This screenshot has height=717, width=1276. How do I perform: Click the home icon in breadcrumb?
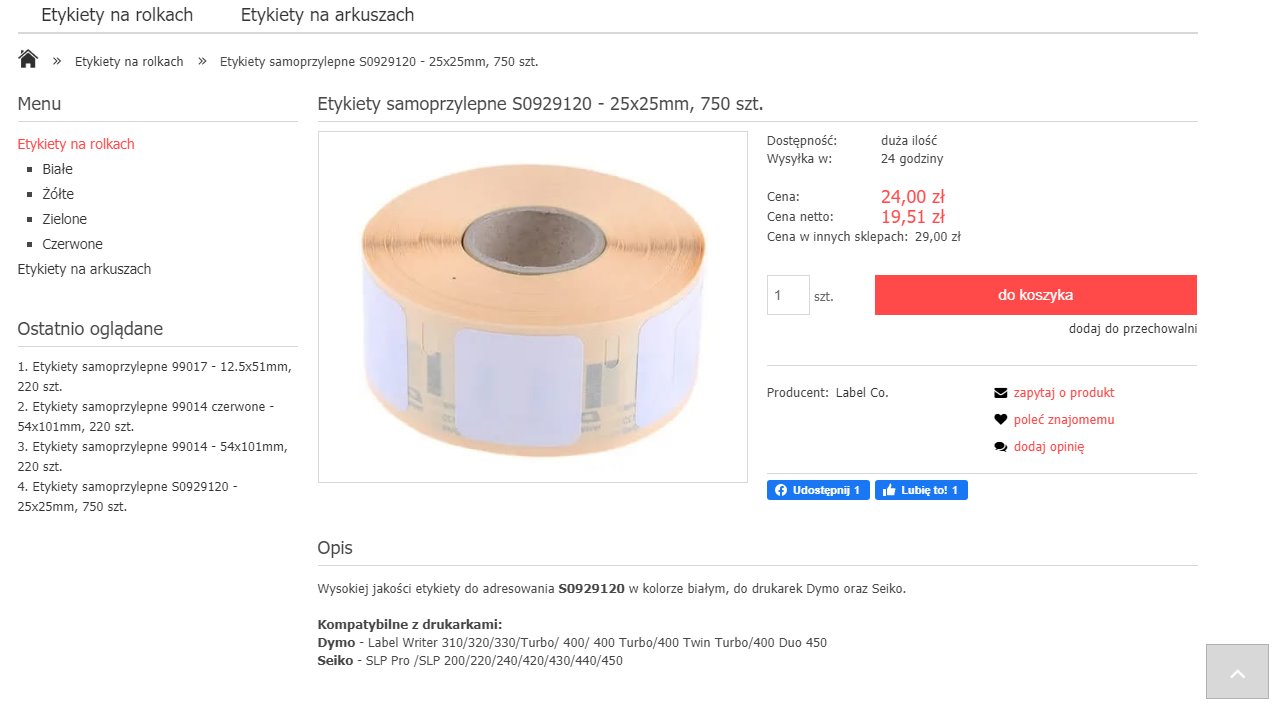pos(28,59)
